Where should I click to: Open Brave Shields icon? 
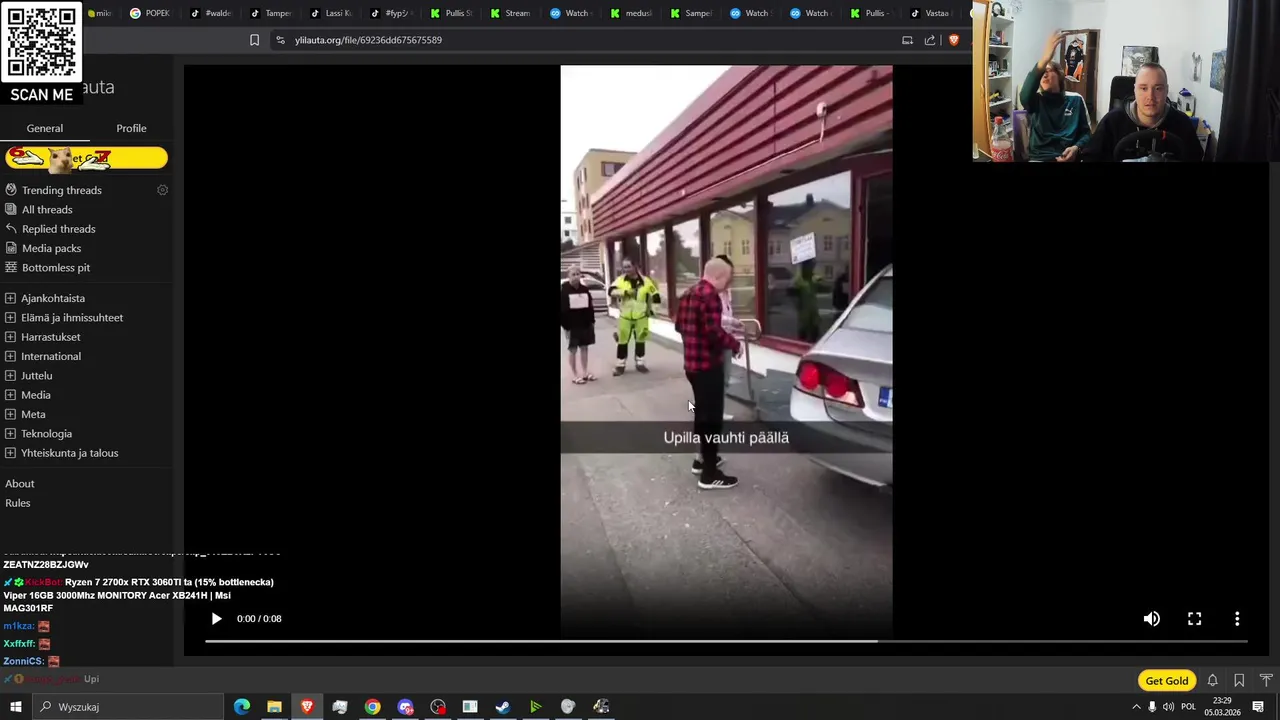click(x=954, y=40)
